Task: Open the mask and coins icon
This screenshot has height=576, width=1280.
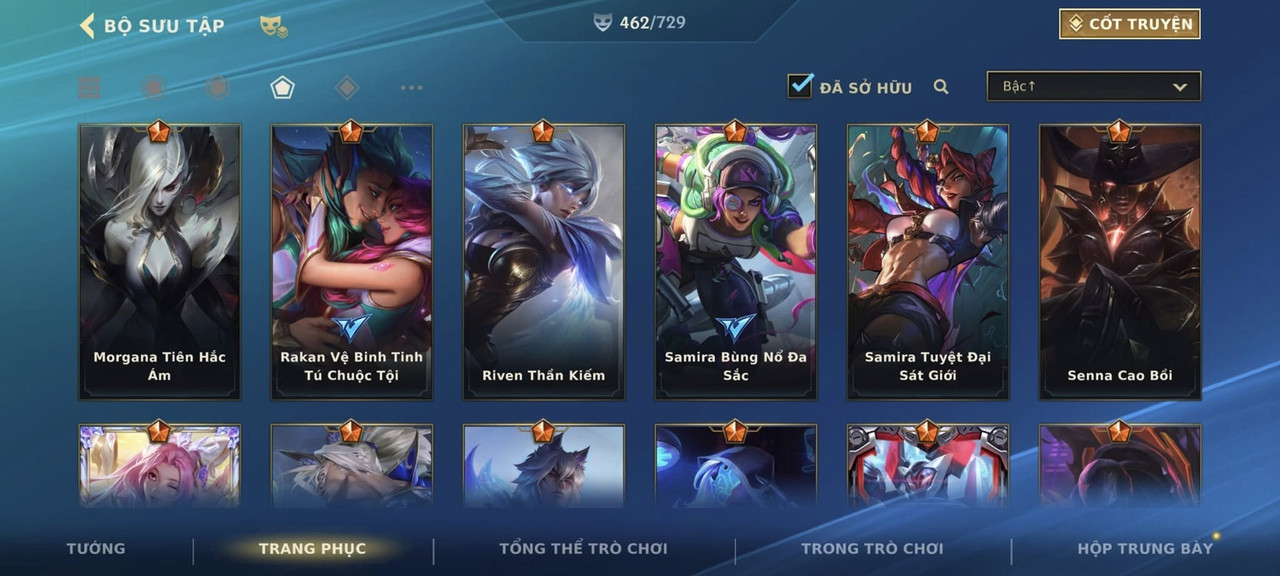Action: click(273, 26)
